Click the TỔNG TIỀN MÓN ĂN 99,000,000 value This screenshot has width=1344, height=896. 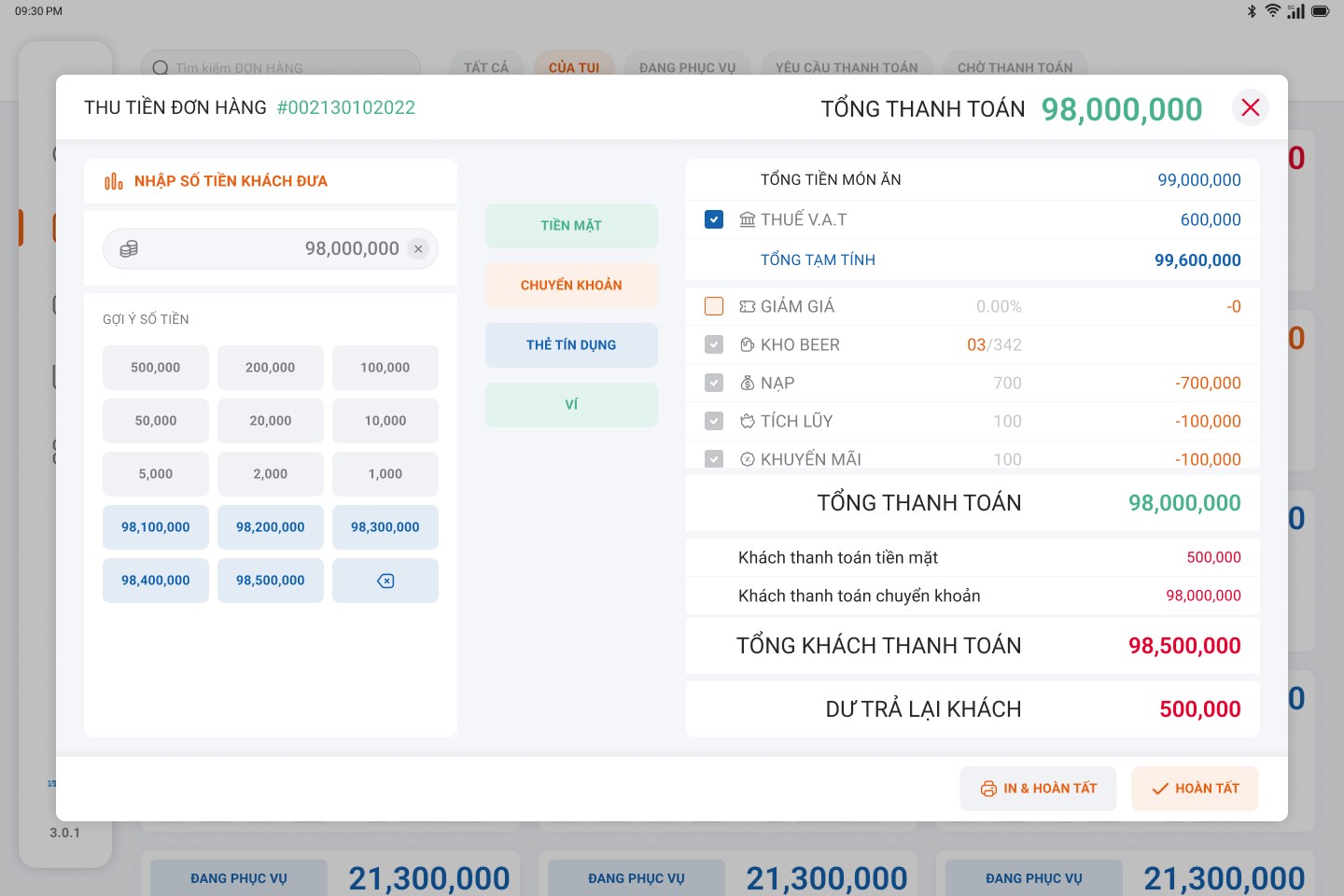pyautogui.click(x=1199, y=180)
